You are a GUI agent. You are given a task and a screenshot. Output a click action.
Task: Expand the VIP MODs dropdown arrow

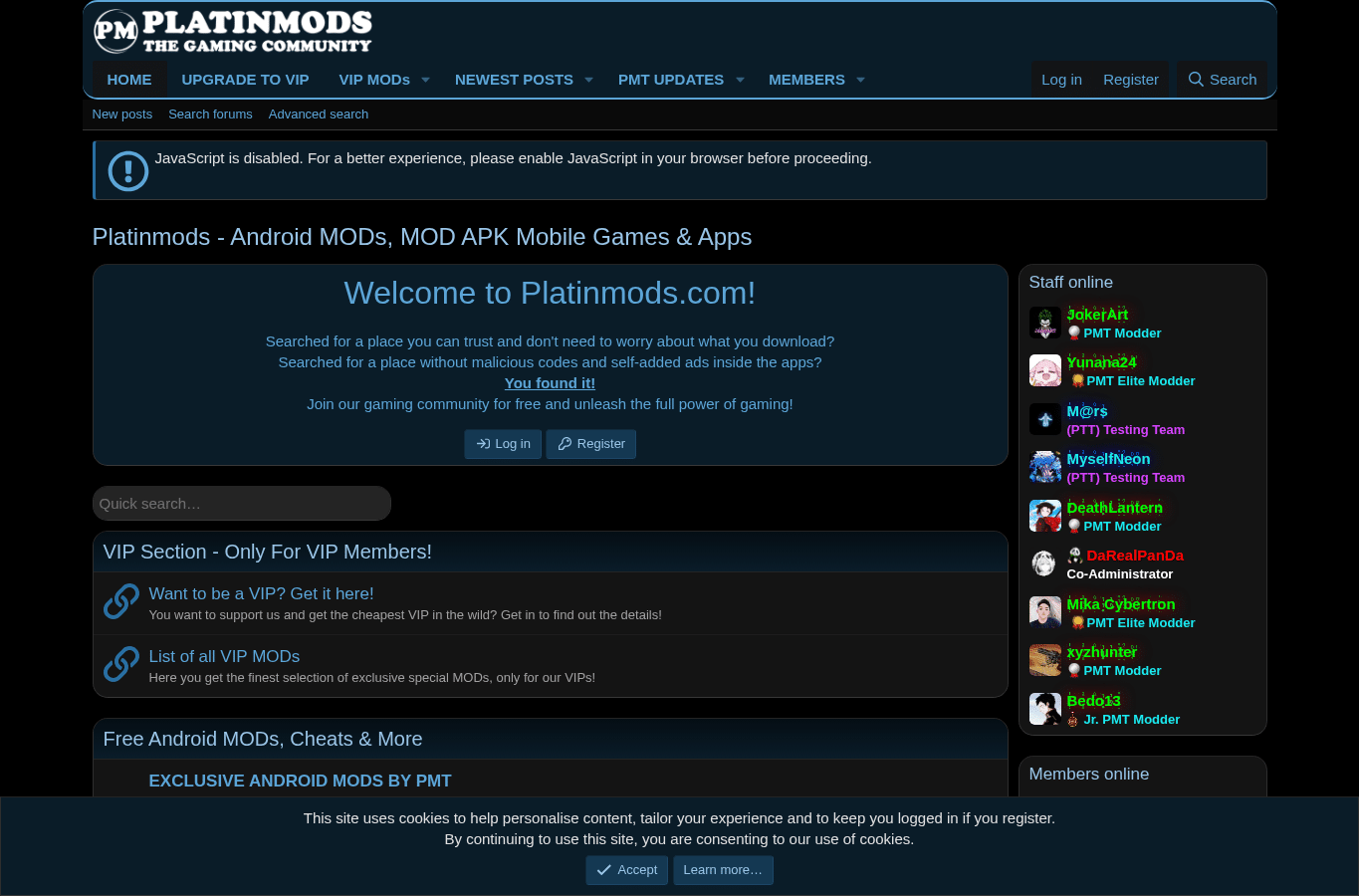(425, 80)
